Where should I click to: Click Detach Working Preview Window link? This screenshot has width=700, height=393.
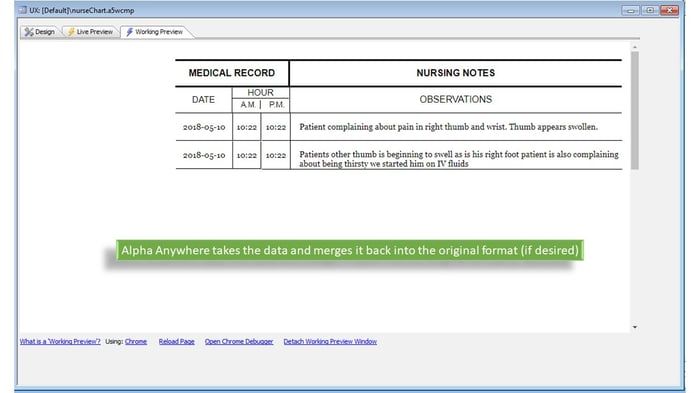pos(330,341)
